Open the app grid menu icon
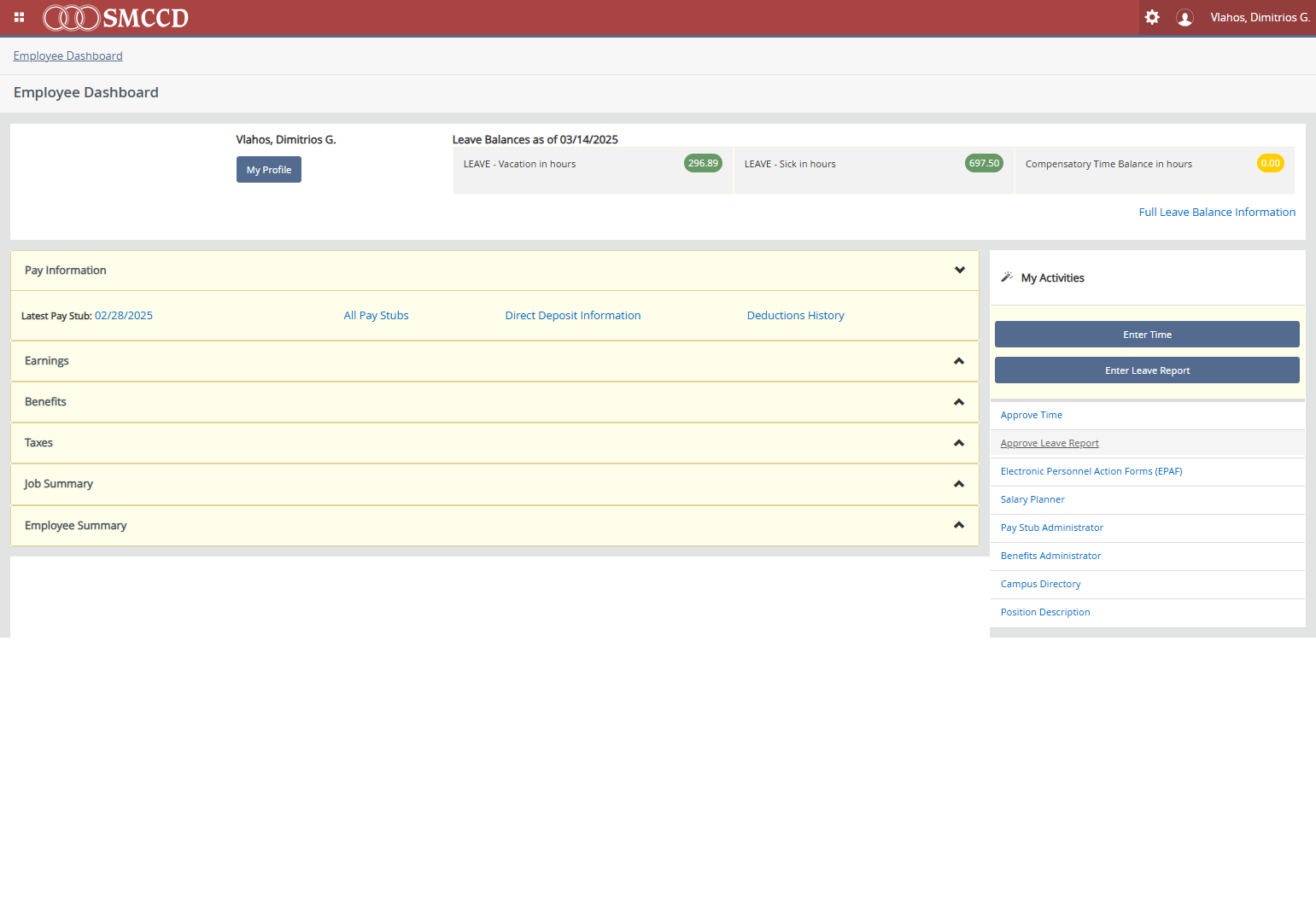The height and width of the screenshot is (921, 1316). (19, 17)
